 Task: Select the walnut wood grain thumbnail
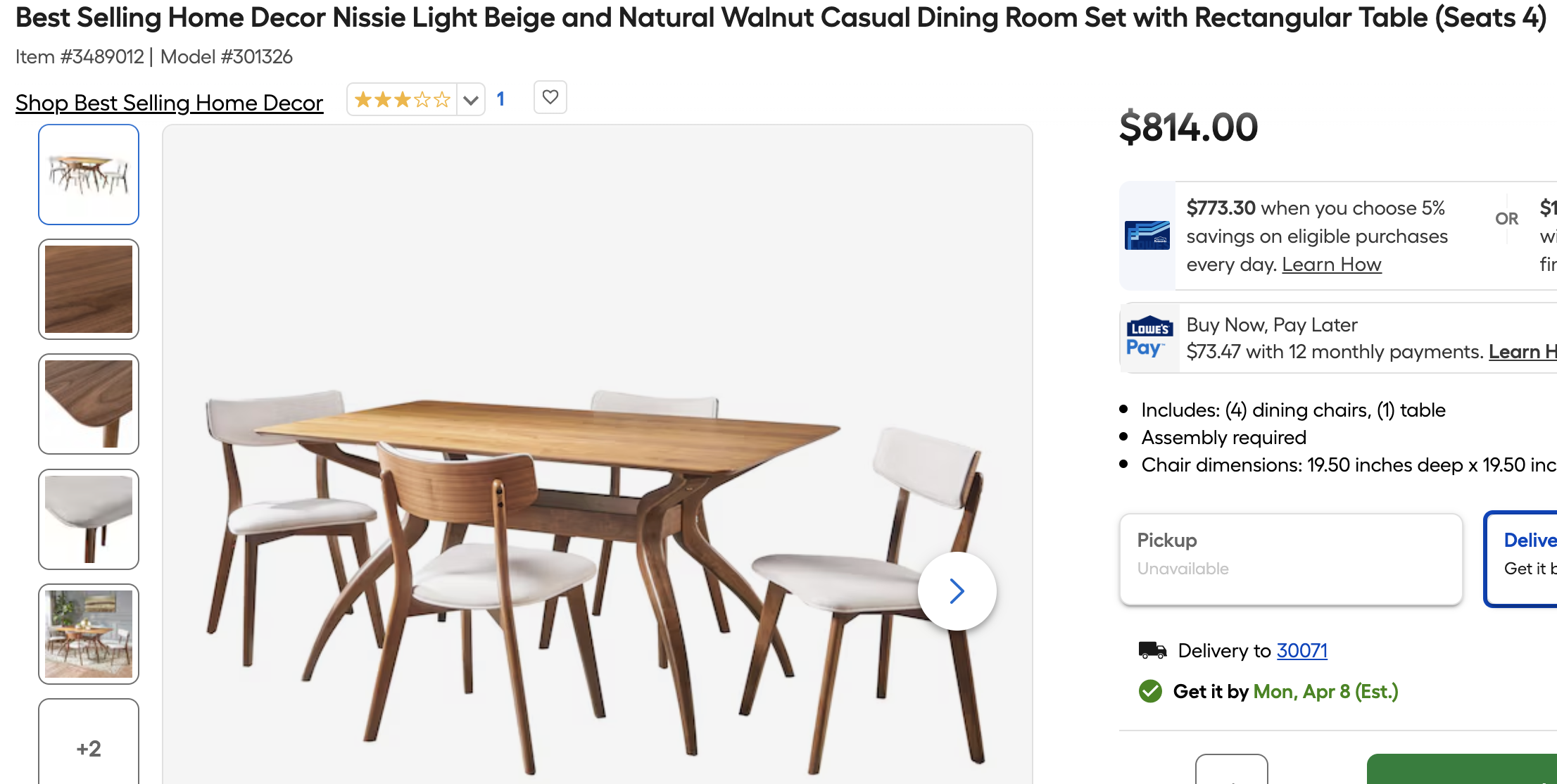pyautogui.click(x=89, y=289)
